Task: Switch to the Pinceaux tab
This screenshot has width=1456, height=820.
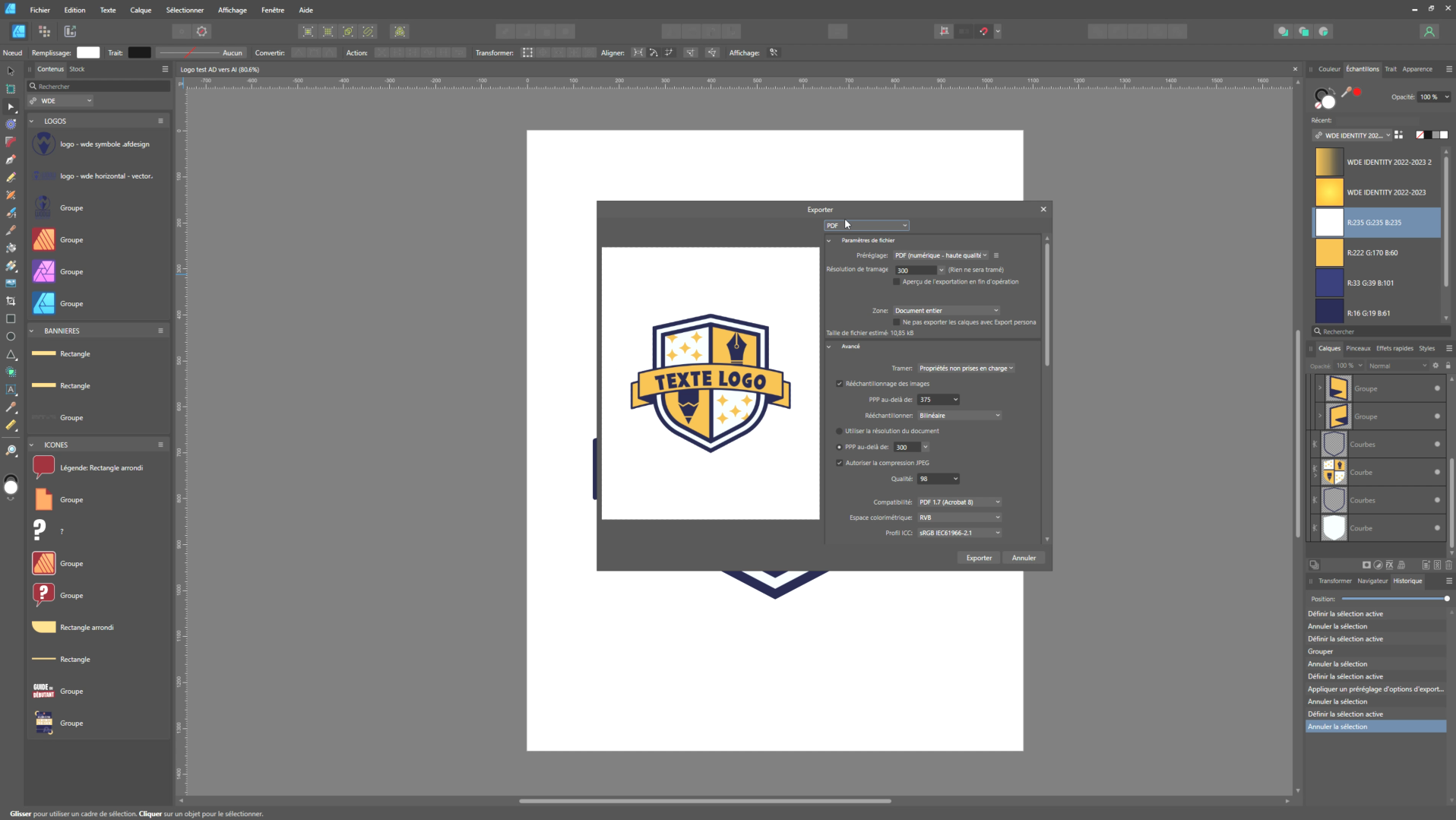Action: pyautogui.click(x=1358, y=349)
